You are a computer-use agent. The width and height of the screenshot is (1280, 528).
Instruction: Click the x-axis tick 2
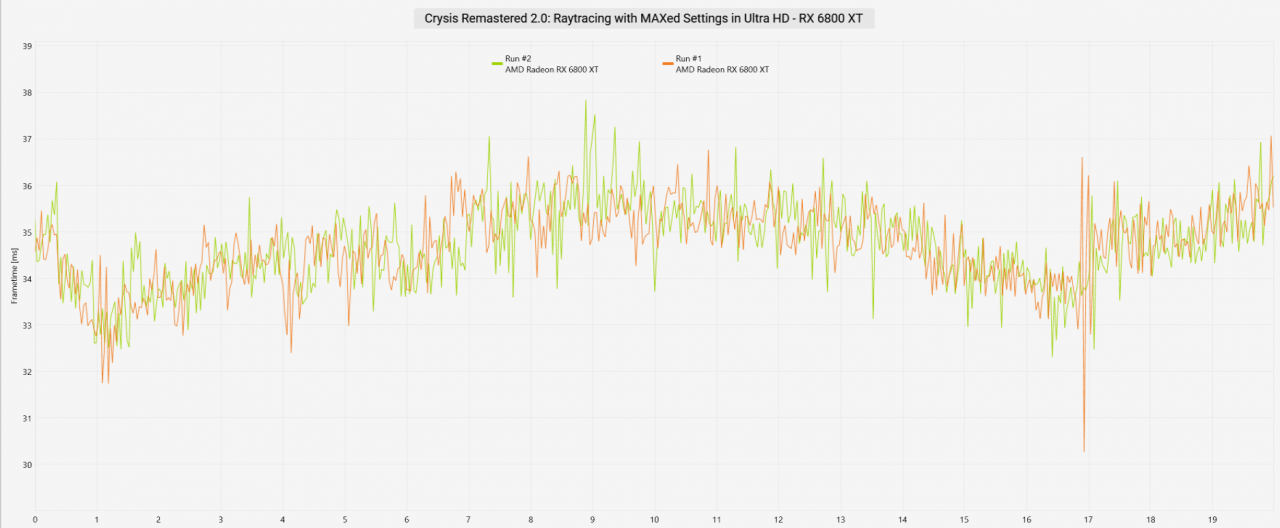(x=159, y=520)
